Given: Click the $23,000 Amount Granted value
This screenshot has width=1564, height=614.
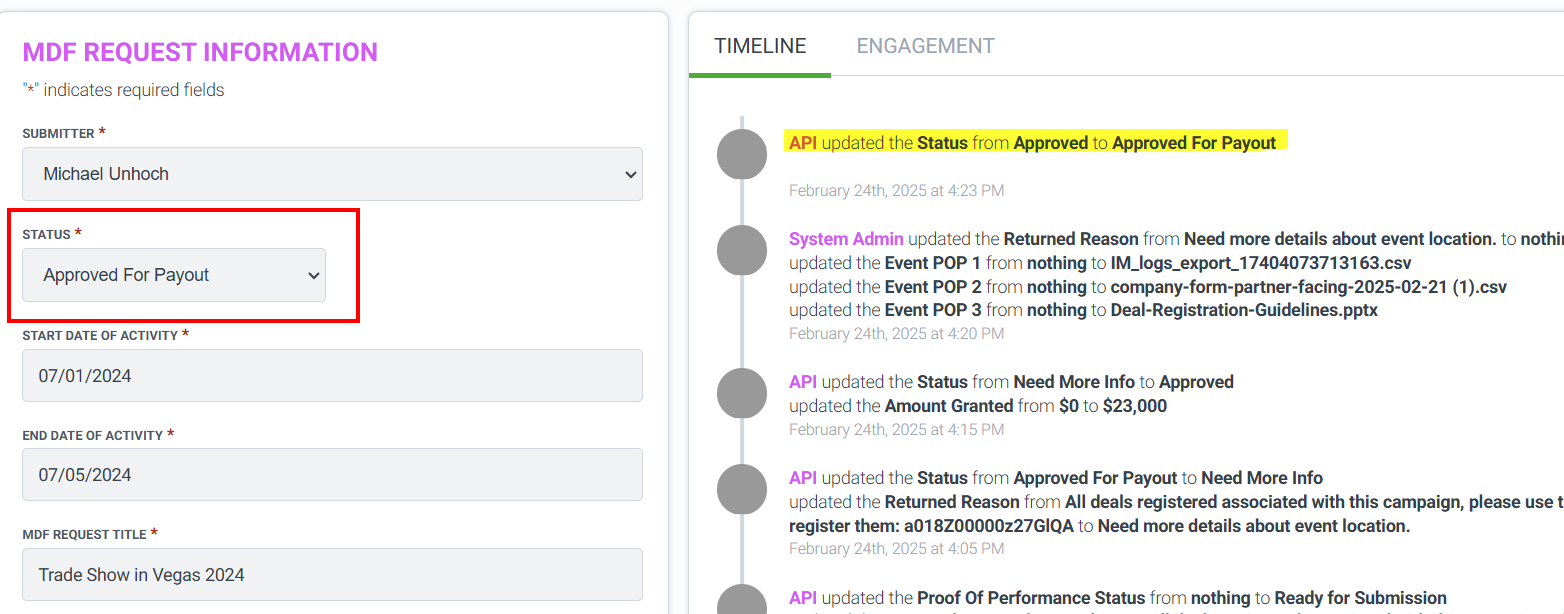Looking at the screenshot, I should pyautogui.click(x=1134, y=406).
